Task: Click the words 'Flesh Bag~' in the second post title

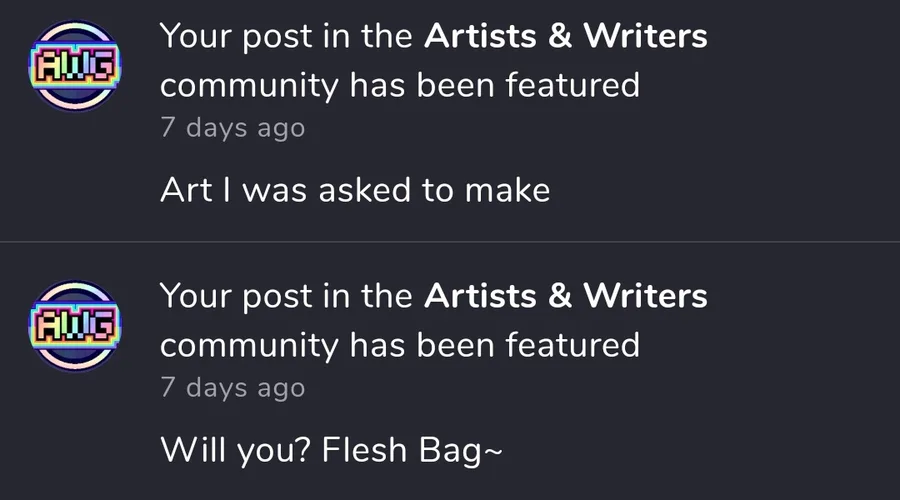Action: (412, 450)
